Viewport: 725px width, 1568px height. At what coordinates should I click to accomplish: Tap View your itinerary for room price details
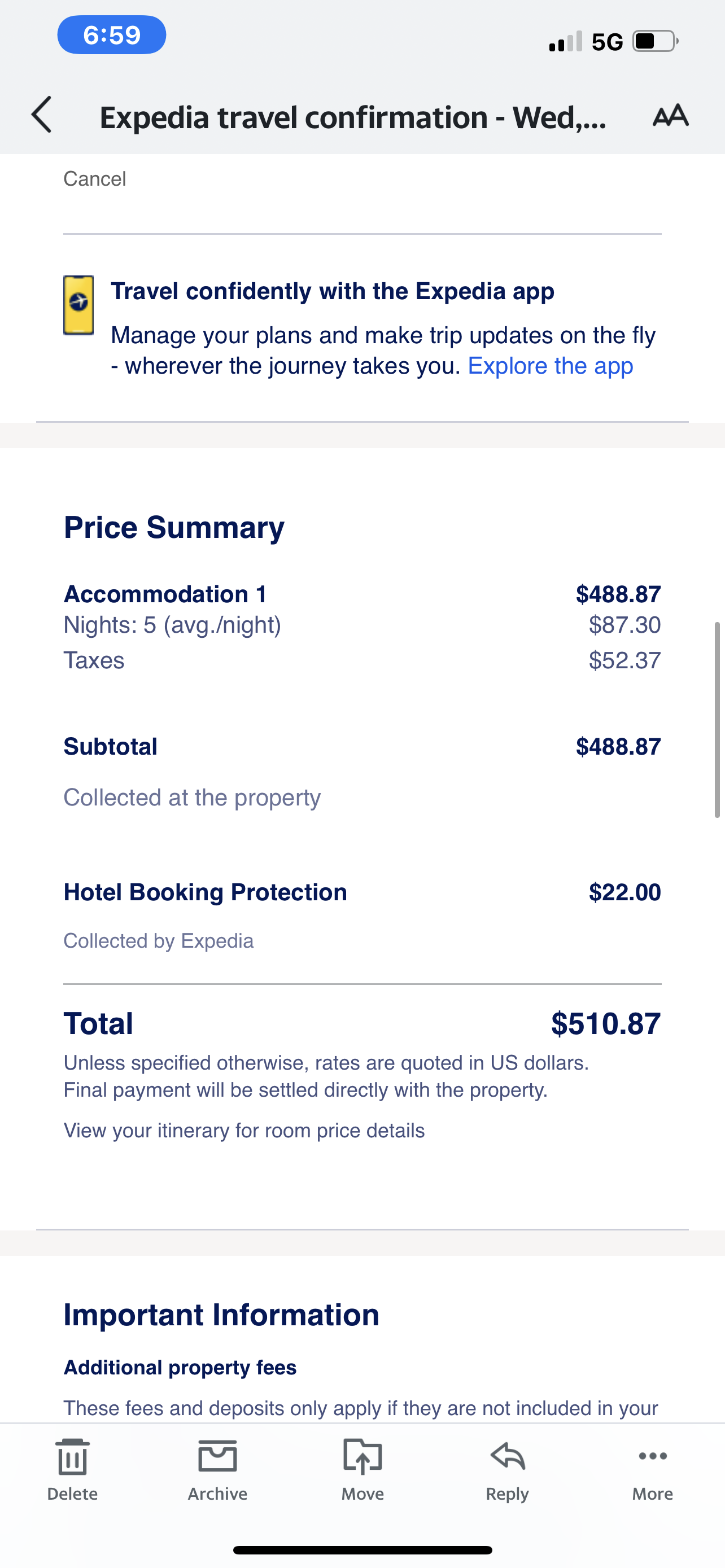(x=244, y=1131)
